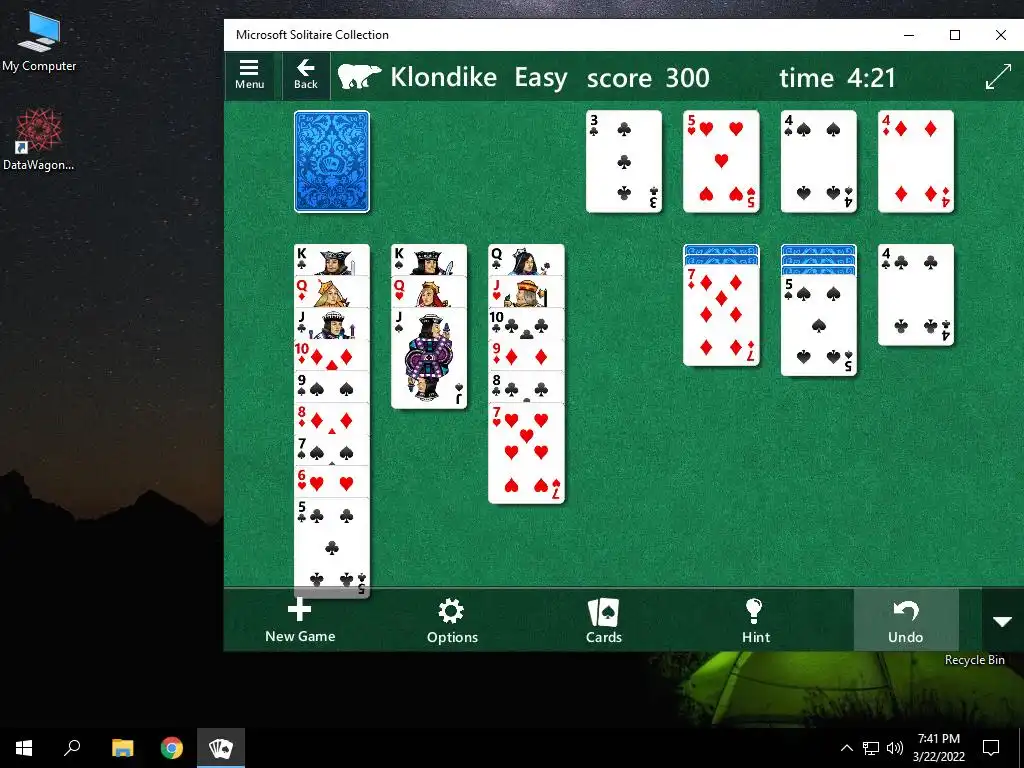Select the 3 of clubs foundation pile

coord(624,161)
